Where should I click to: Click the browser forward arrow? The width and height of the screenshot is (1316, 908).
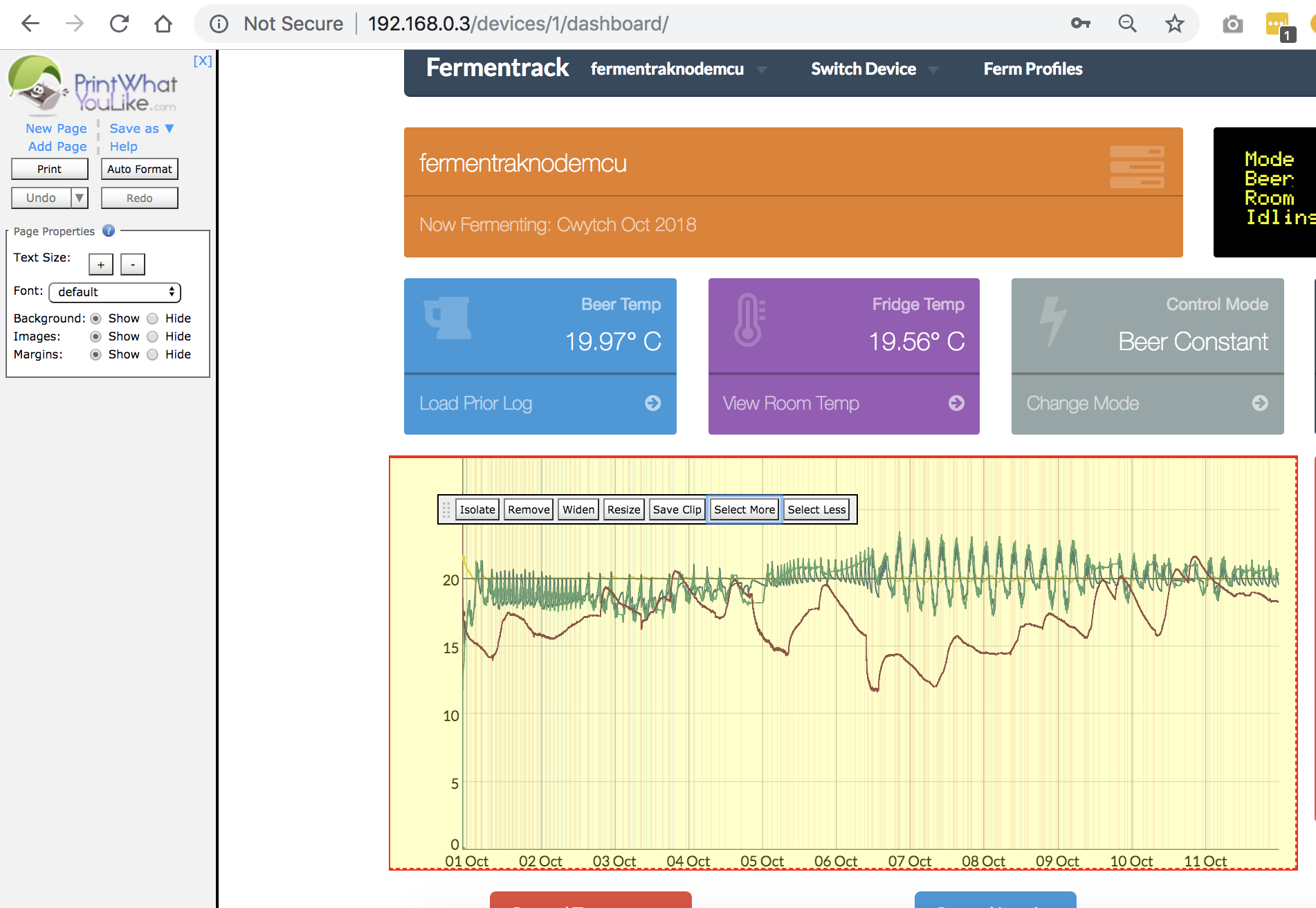tap(75, 24)
